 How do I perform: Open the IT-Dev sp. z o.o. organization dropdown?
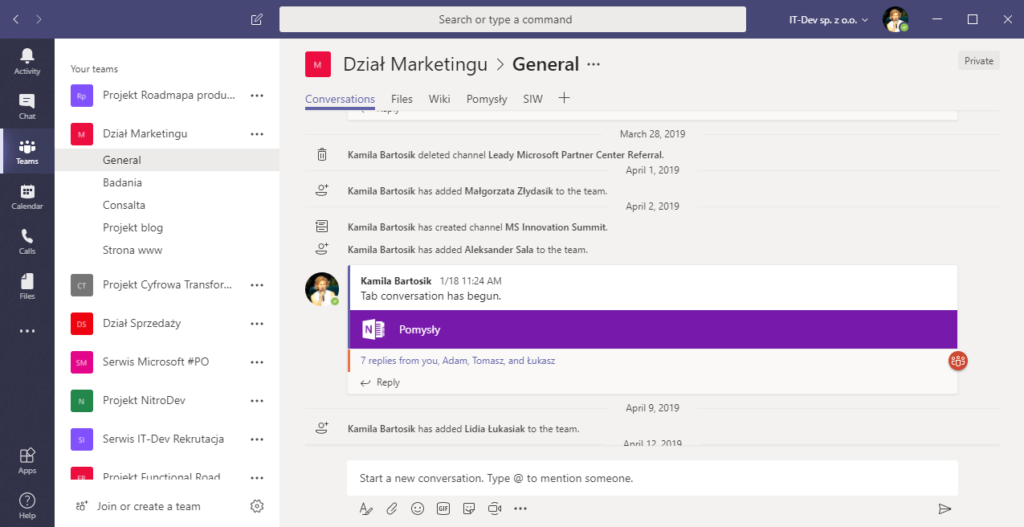tap(829, 20)
